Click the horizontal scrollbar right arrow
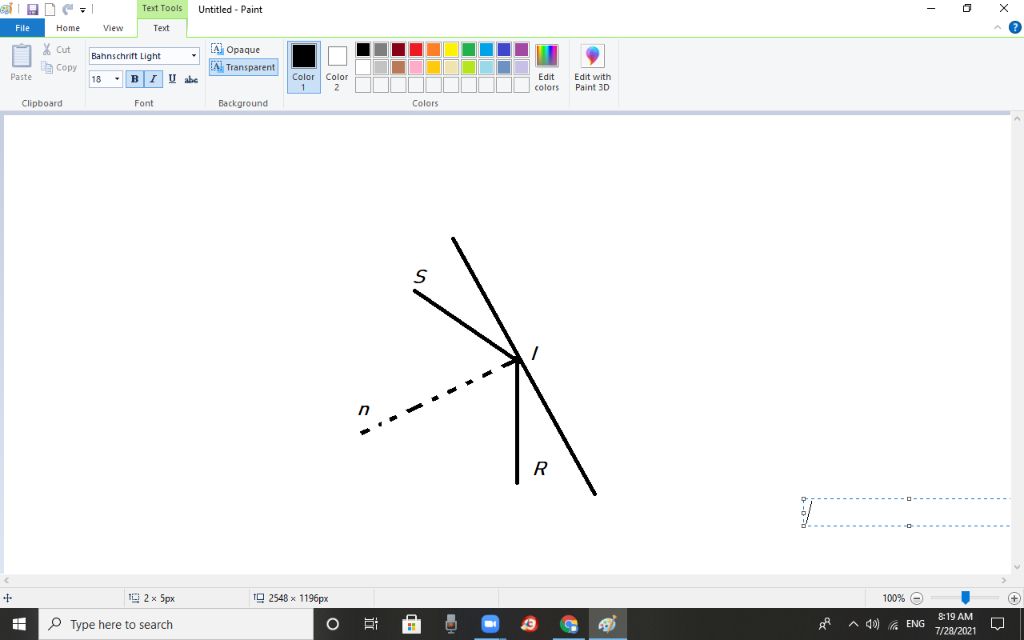This screenshot has height=640, width=1024. pos(1004,579)
